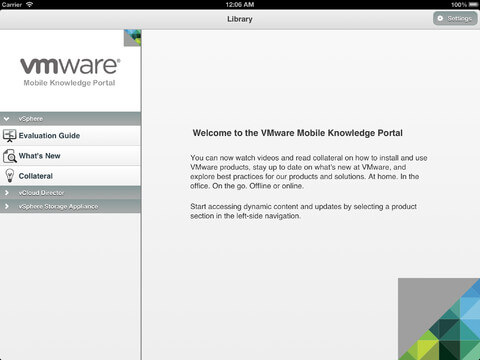Click the Collateral lightbulb icon
The image size is (480, 360).
pos(10,176)
